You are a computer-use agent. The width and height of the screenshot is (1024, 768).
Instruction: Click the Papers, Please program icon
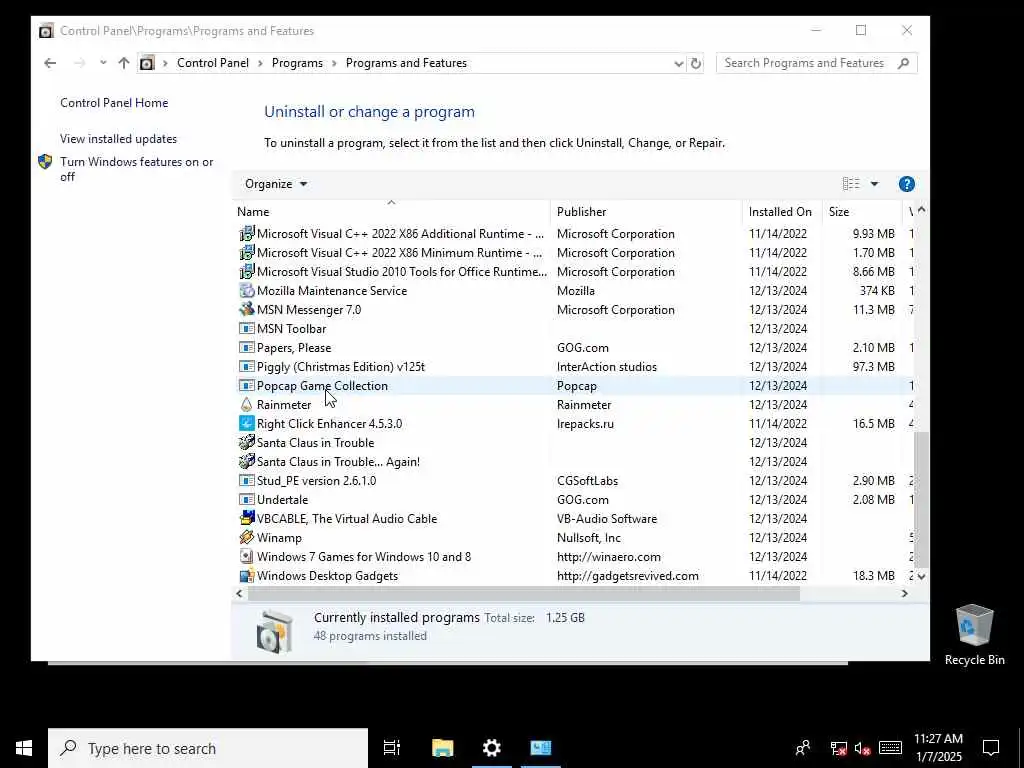[x=246, y=348]
